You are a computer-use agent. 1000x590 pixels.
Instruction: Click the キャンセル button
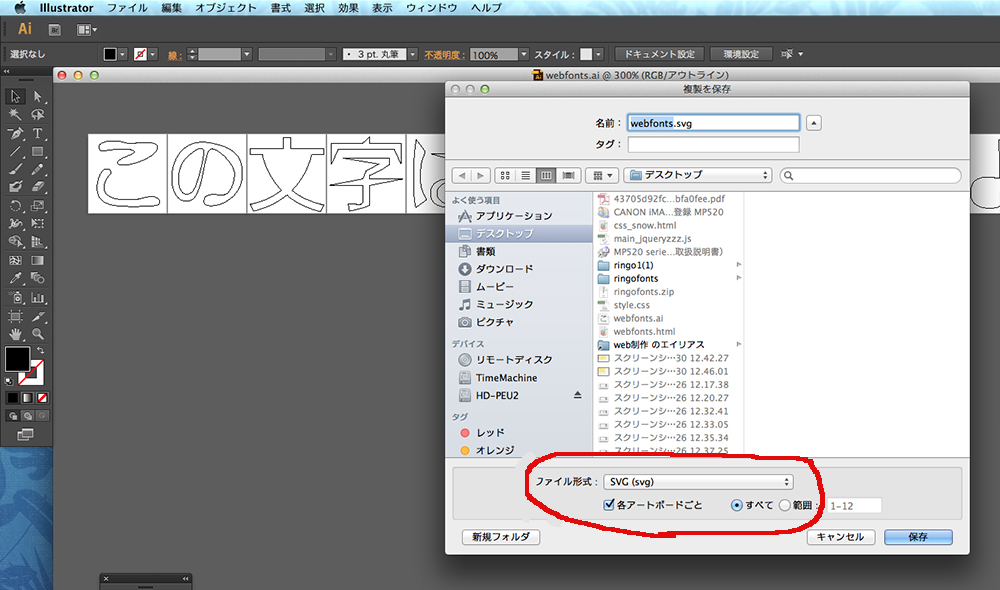tap(839, 537)
